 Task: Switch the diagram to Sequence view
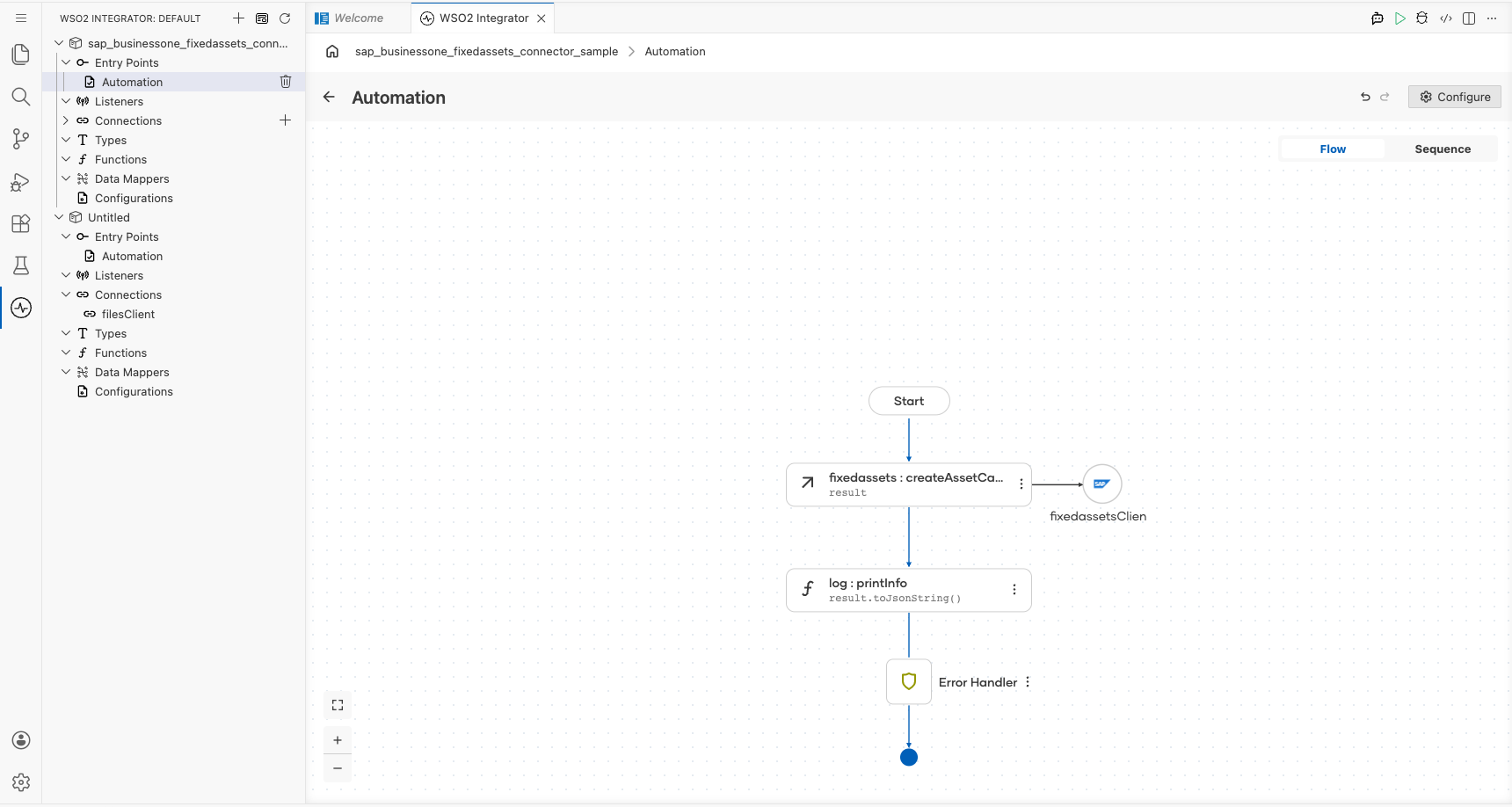(x=1443, y=149)
